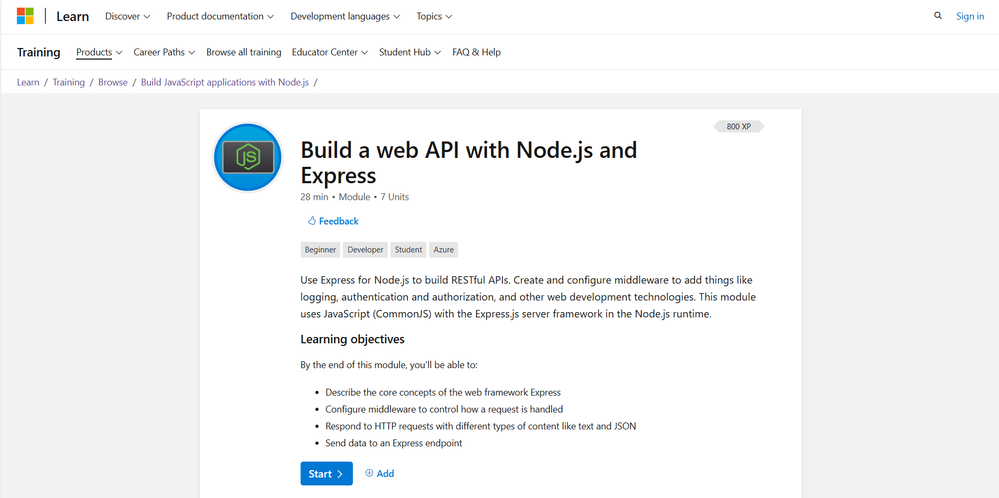Image resolution: width=999 pixels, height=498 pixels.
Task: Open the Career Paths dropdown
Action: [164, 52]
